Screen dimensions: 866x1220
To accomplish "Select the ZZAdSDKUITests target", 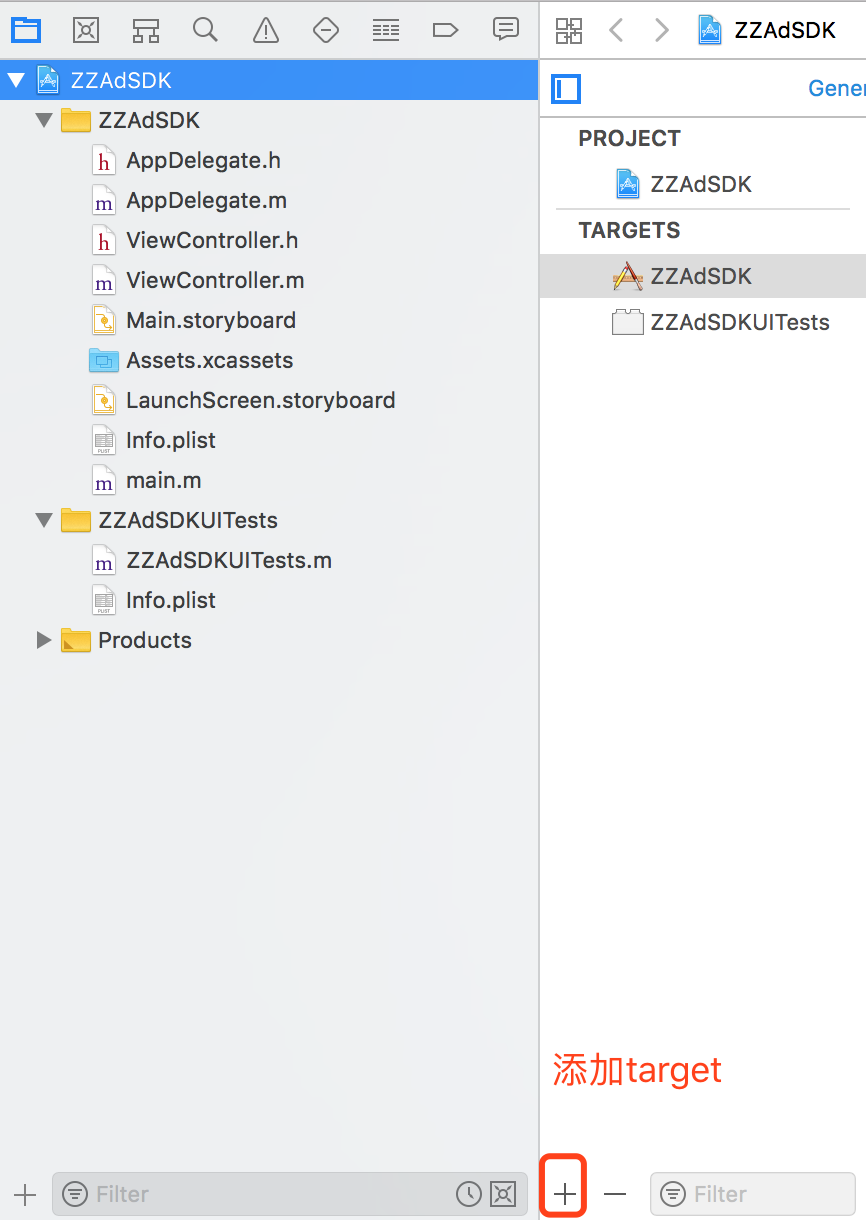I will tap(739, 322).
